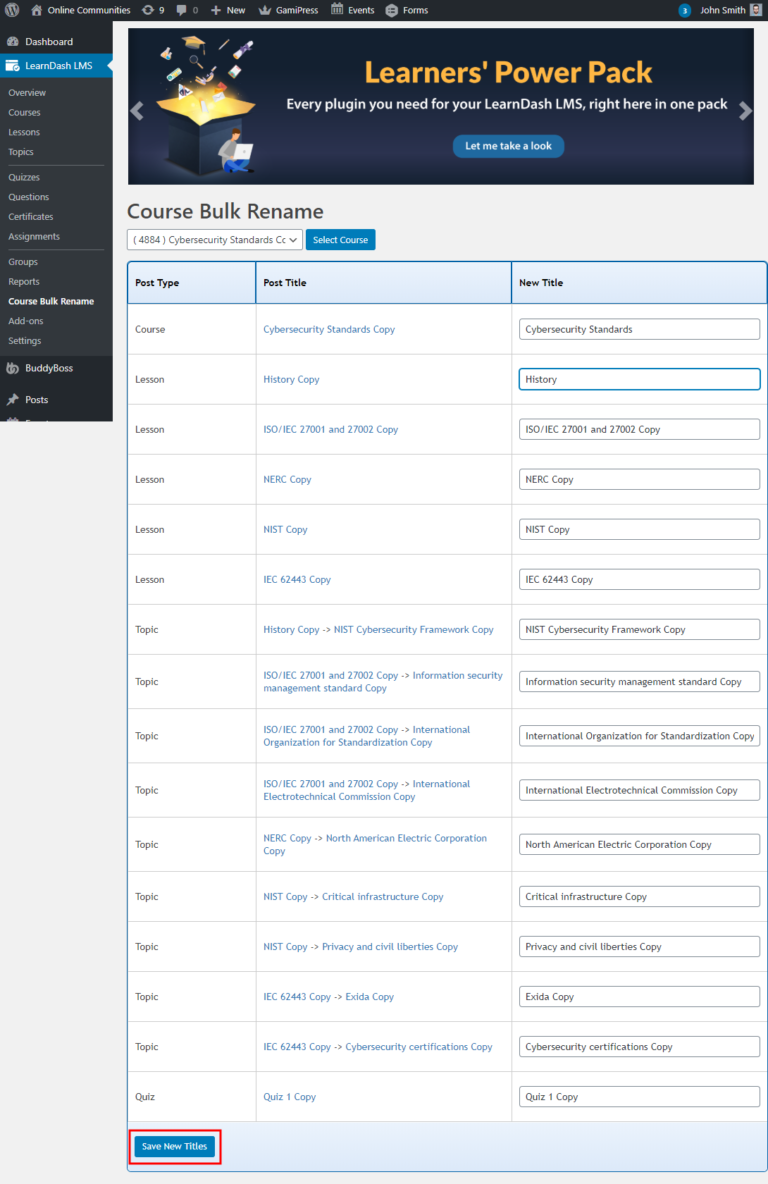
Task: Click the Events calendar icon
Action: click(x=337, y=10)
